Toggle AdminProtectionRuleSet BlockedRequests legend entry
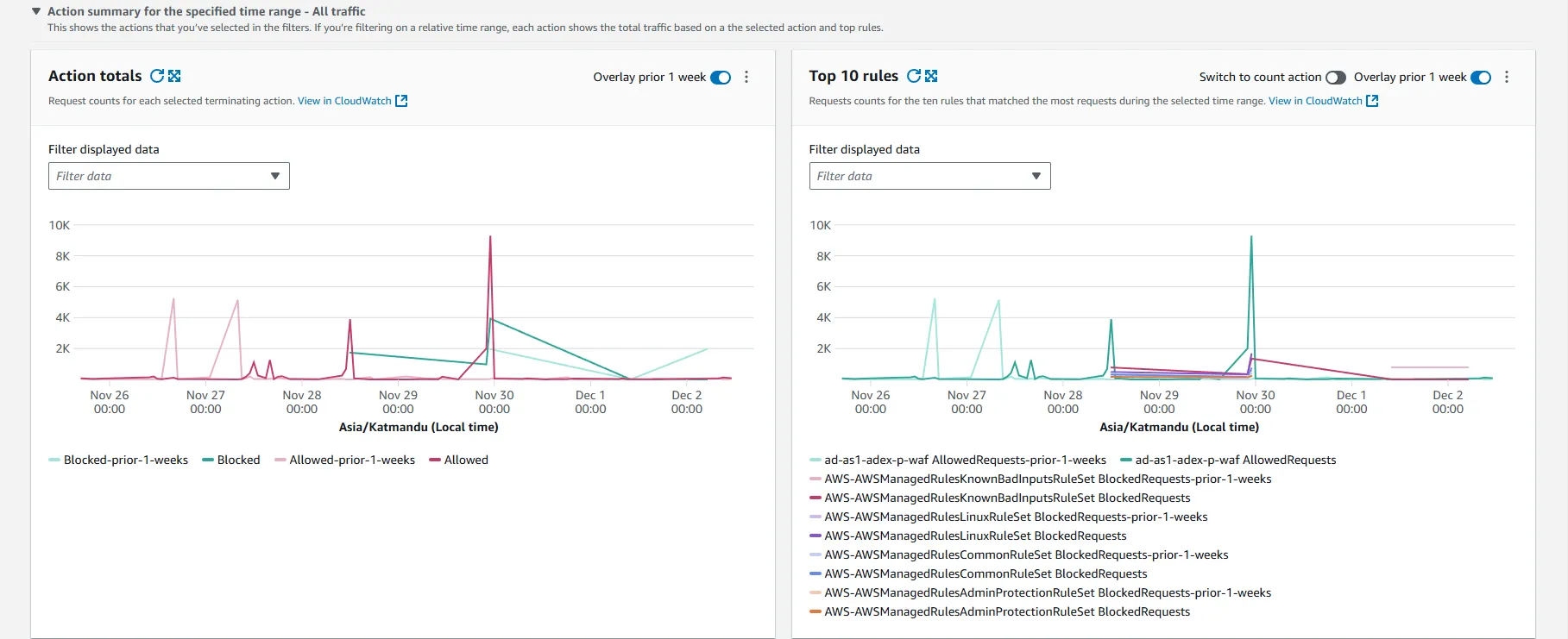This screenshot has height=639, width=1568. (x=1000, y=611)
